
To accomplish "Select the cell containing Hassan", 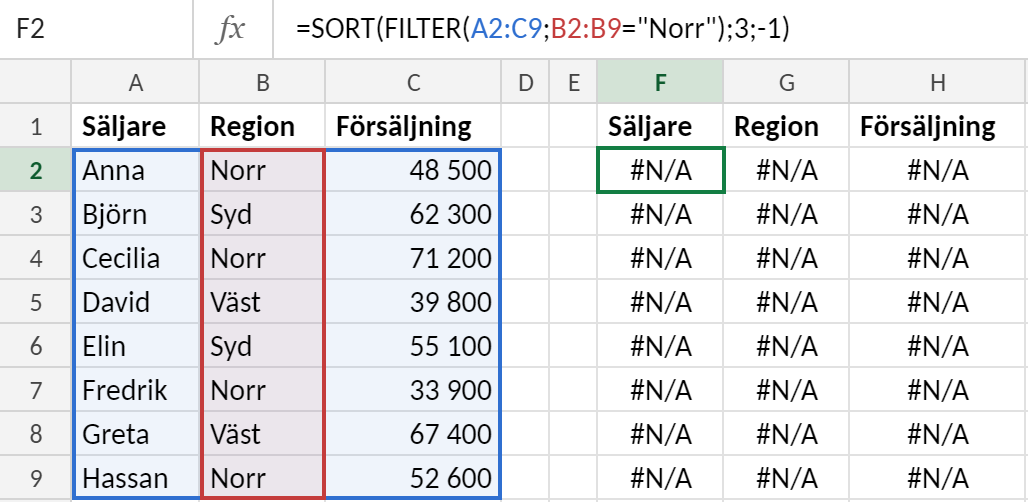I will tap(135, 478).
